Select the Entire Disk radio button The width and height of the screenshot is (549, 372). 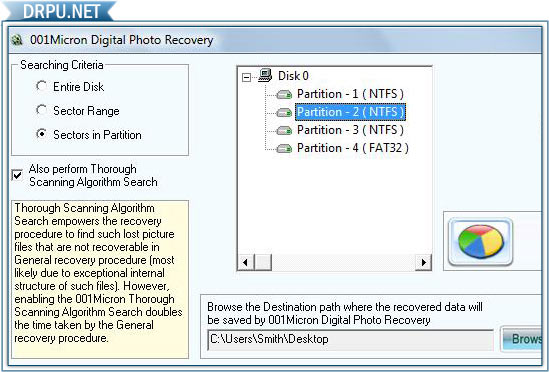[x=42, y=86]
